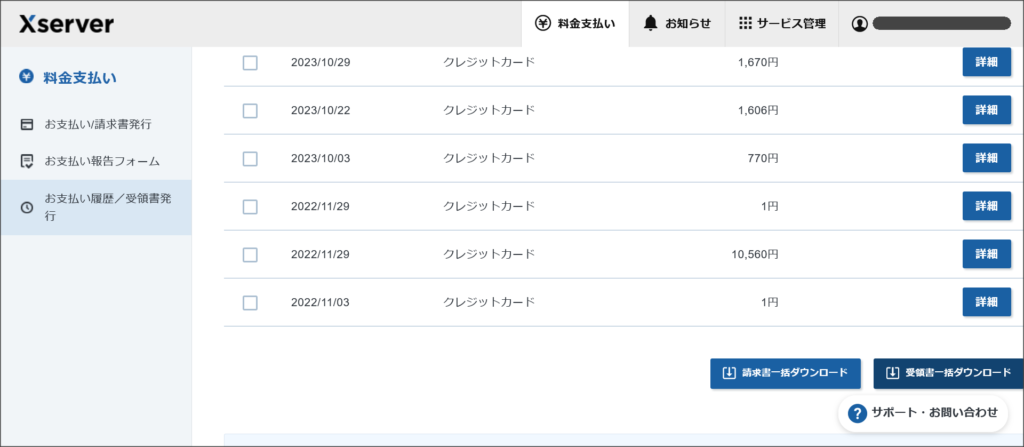Select お支払い/請求書発行 in the sidebar
The image size is (1024, 447).
click(x=96, y=124)
